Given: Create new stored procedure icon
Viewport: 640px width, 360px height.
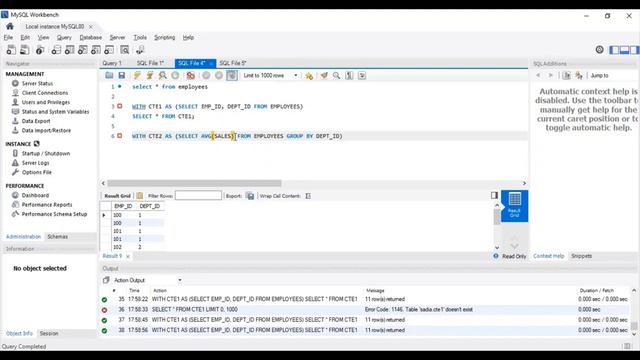Looking at the screenshot, I should click(x=96, y=50).
